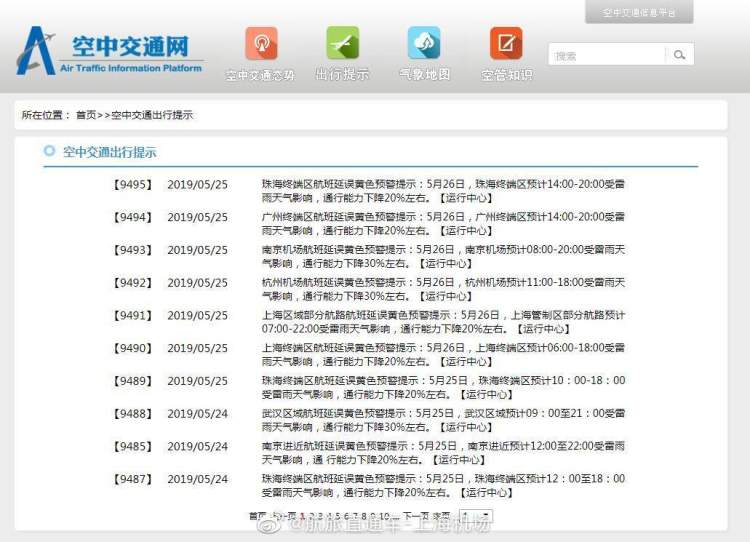The image size is (750, 542).
Task: Open notice 9495 about 珠海终端区 delay
Action: 443,192
